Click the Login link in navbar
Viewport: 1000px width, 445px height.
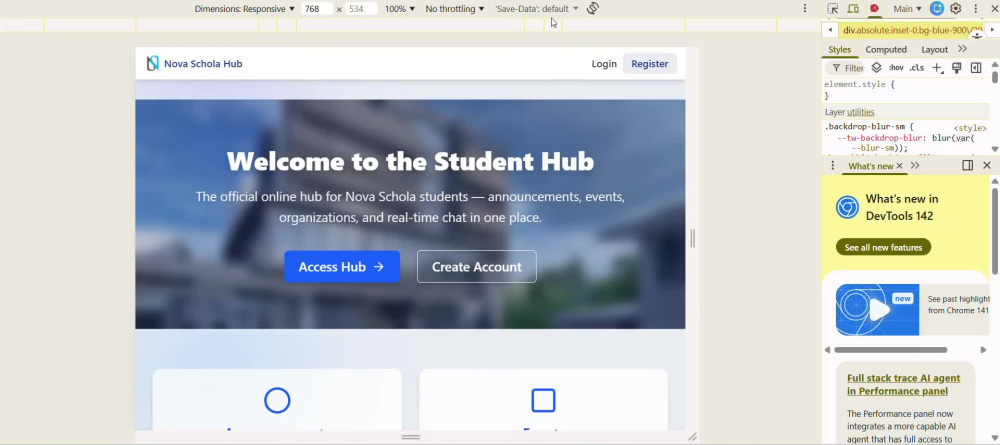point(604,64)
